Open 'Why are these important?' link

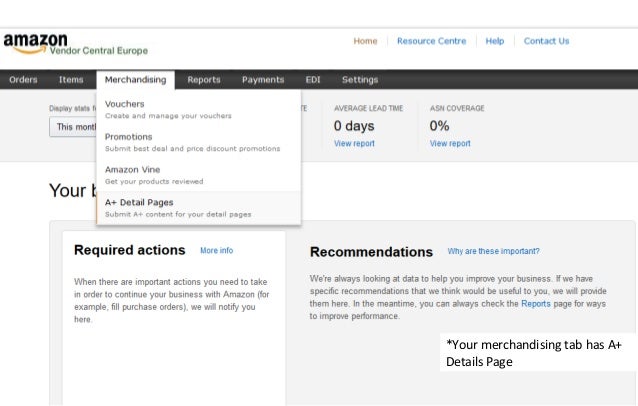tap(493, 251)
